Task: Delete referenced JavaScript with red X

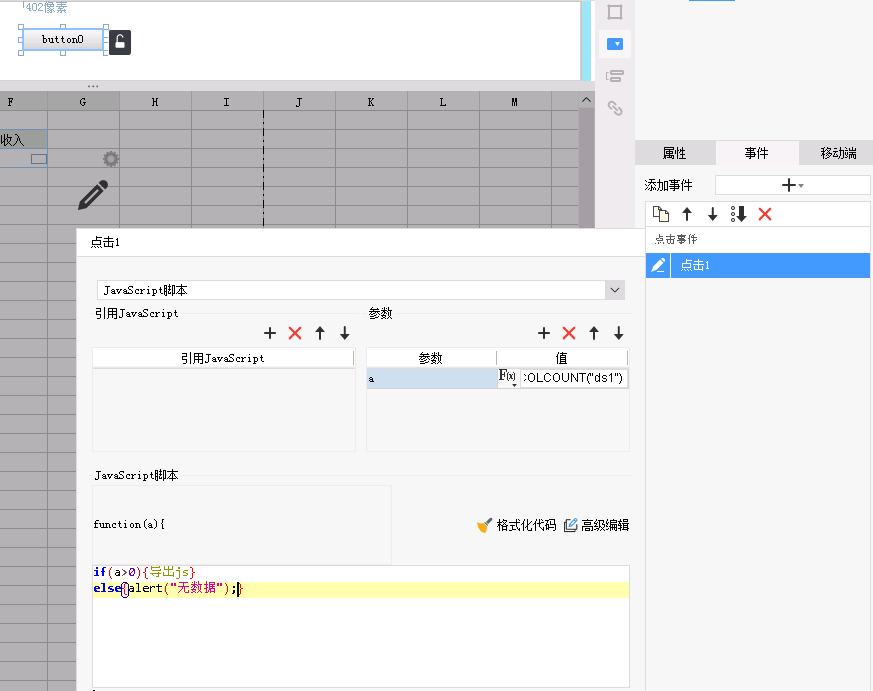Action: pyautogui.click(x=295, y=333)
